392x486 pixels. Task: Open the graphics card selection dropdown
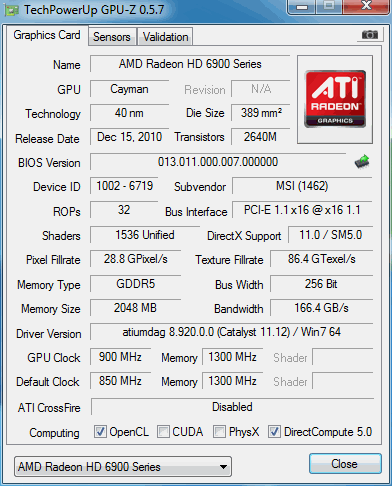pos(123,467)
